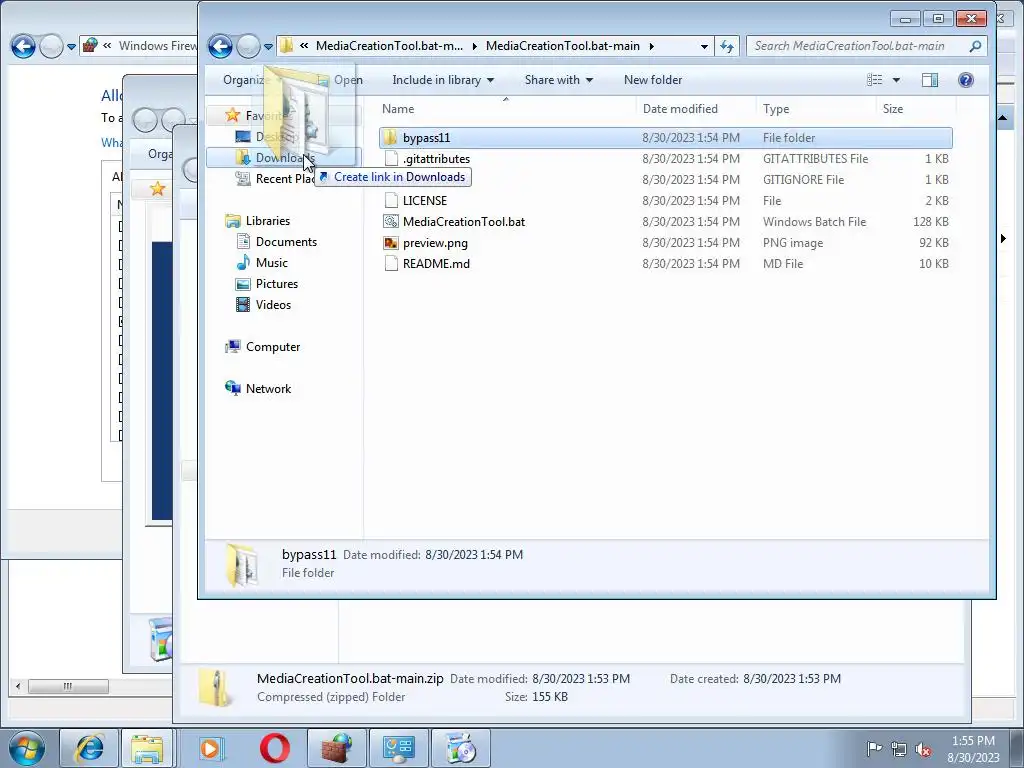Click MediaCreationTool.bat-main.zip icon in details pane
Image resolution: width=1024 pixels, height=768 pixels.
215,688
